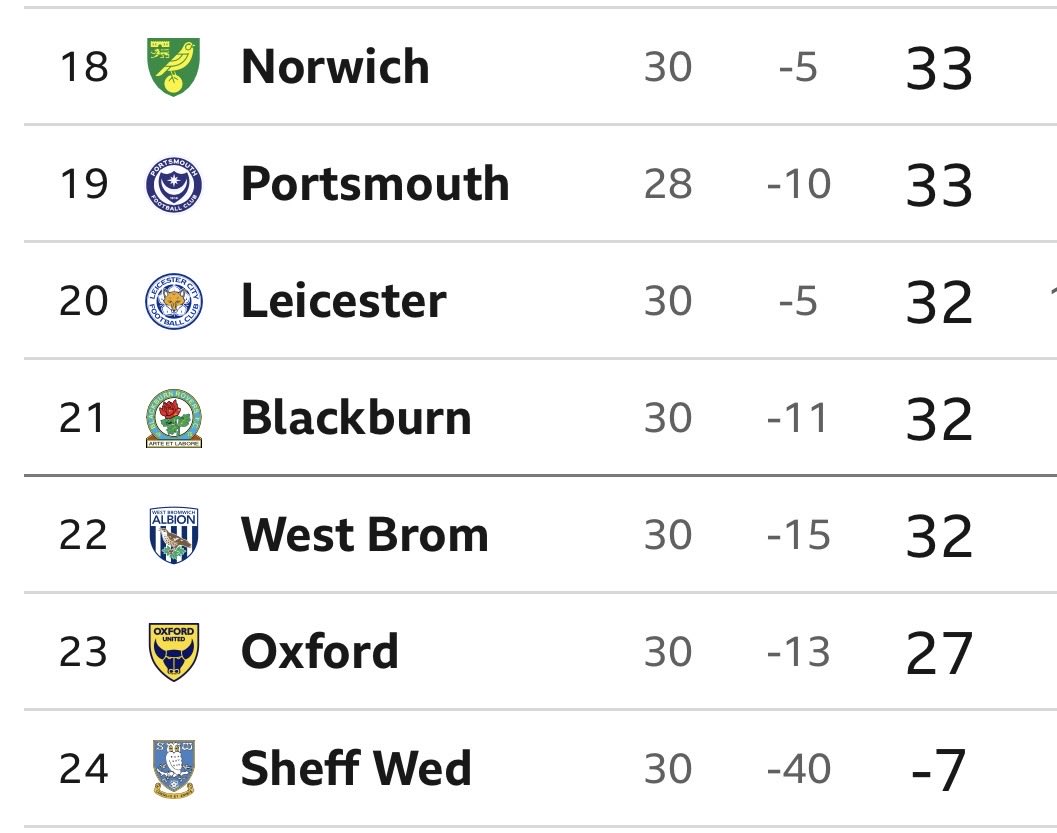The image size is (1057, 833).
Task: Open the Sheff Wed team page
Action: (356, 769)
